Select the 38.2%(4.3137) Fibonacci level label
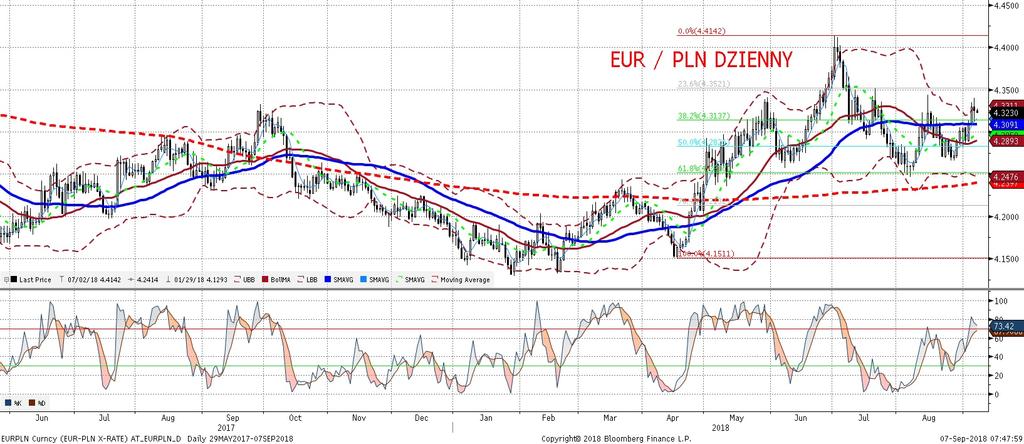Viewport: 1024px width, 444px height. coord(702,116)
